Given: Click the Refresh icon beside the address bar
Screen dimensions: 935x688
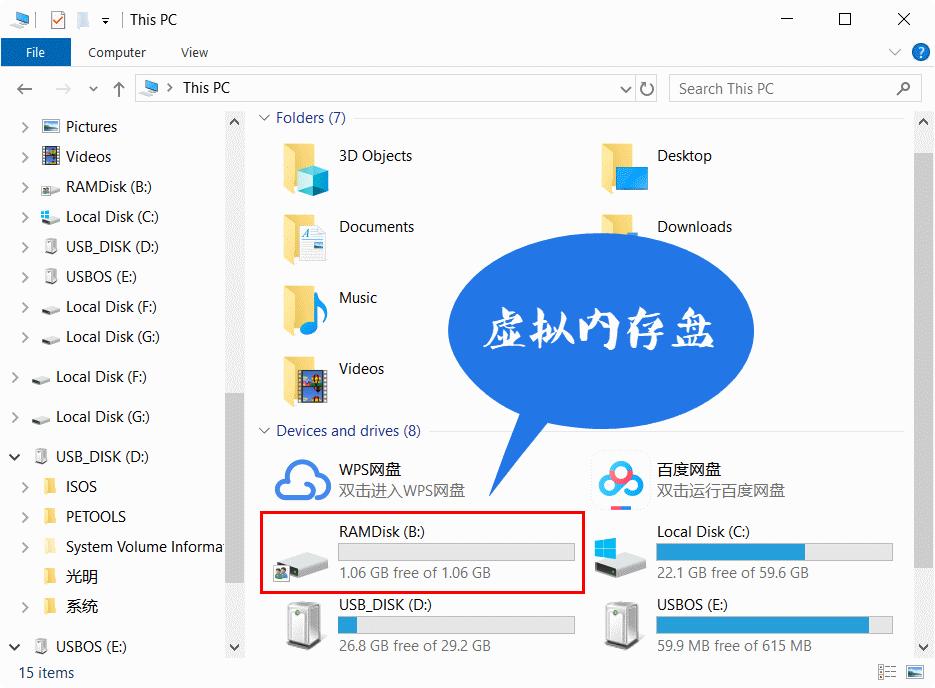Looking at the screenshot, I should pyautogui.click(x=648, y=88).
